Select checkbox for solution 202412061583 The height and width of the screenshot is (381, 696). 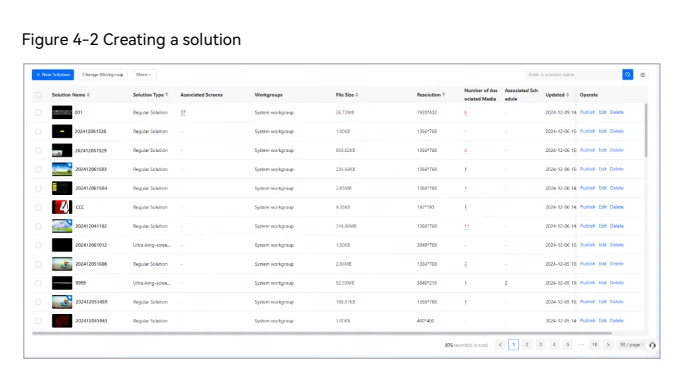point(38,170)
